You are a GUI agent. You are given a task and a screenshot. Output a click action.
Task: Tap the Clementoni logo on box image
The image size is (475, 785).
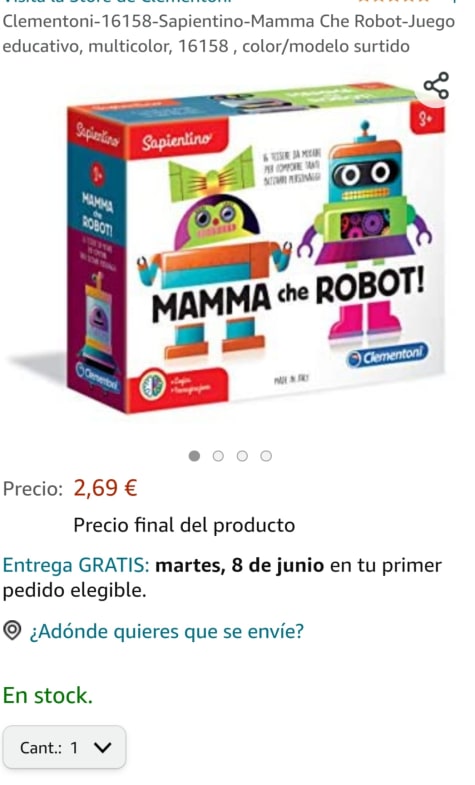[x=388, y=356]
